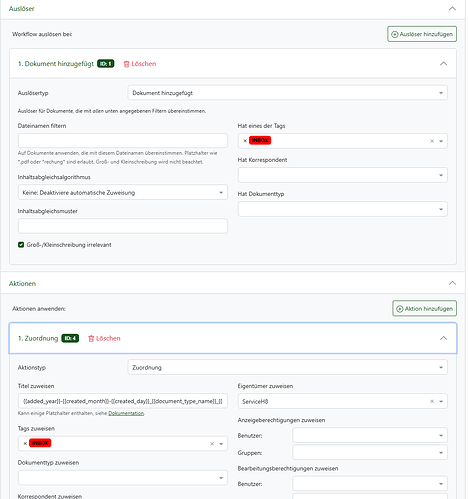The height and width of the screenshot is (499, 468).
Task: Open Inhaltsabgleichsalgorithmus dropdown
Action: pyautogui.click(x=123, y=193)
